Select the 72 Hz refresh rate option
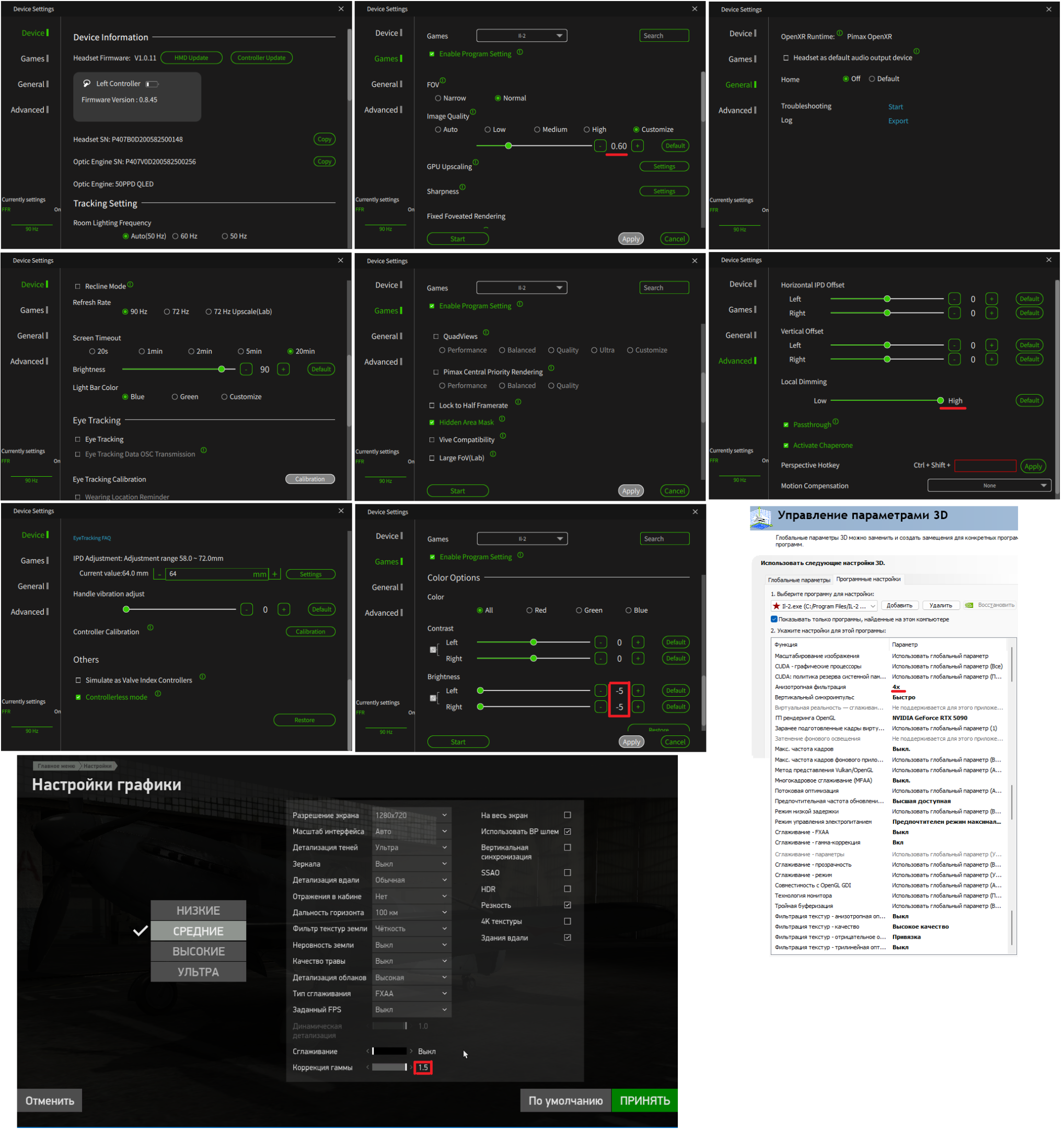 167,312
